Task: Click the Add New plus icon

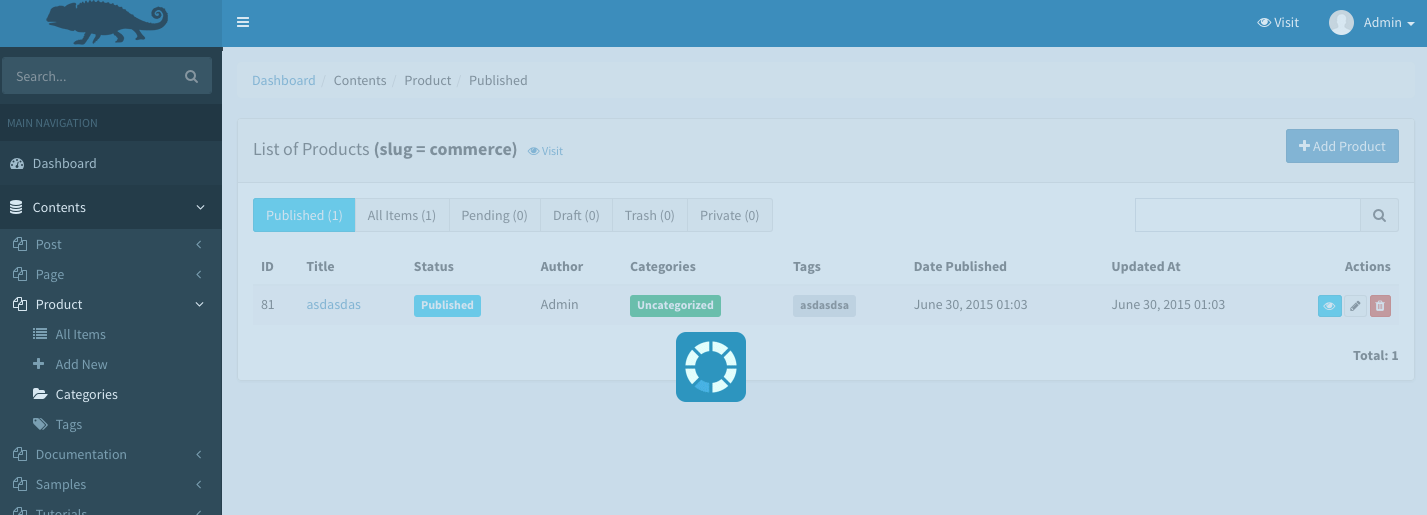Action: coord(39,364)
